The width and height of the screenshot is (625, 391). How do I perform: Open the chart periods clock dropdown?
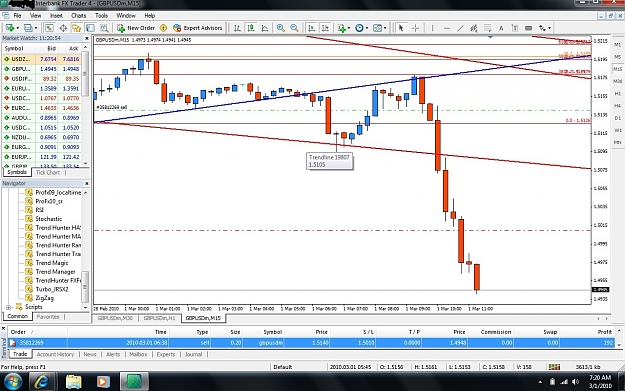[x=361, y=28]
